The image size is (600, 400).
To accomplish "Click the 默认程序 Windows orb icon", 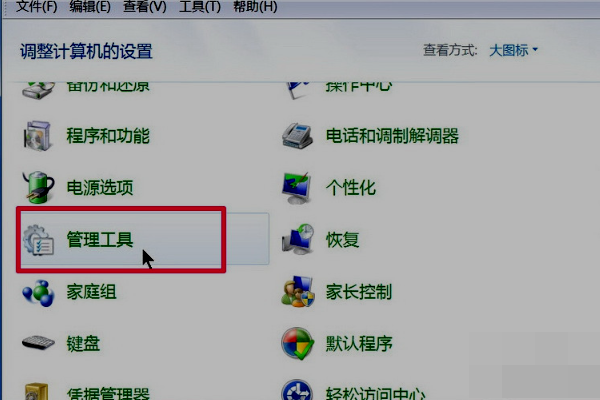I will pyautogui.click(x=297, y=343).
